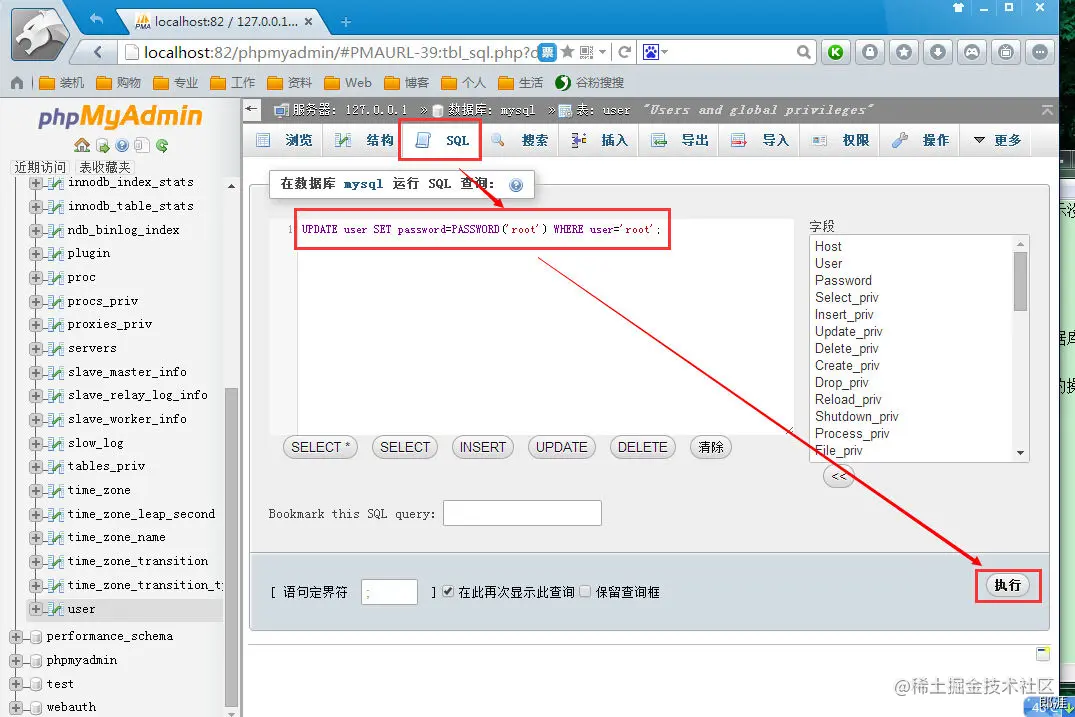Click the DELETE query template button
Screen dimensions: 1075x717
(642, 448)
